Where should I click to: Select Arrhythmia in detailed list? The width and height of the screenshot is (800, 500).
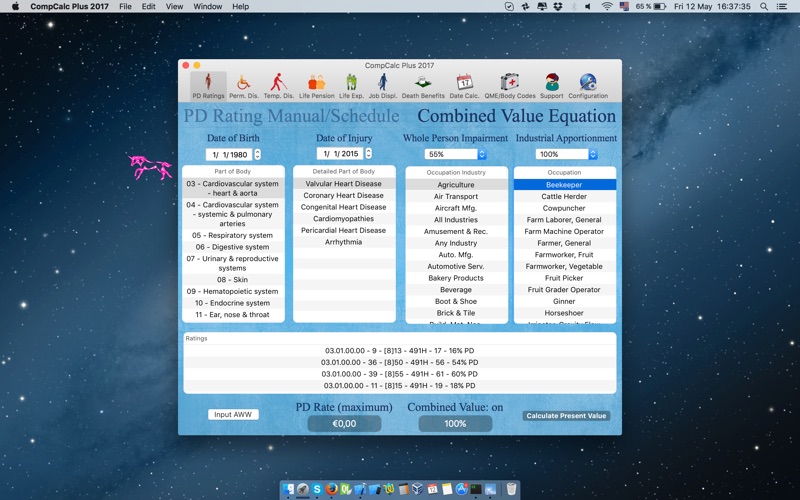[x=344, y=242]
